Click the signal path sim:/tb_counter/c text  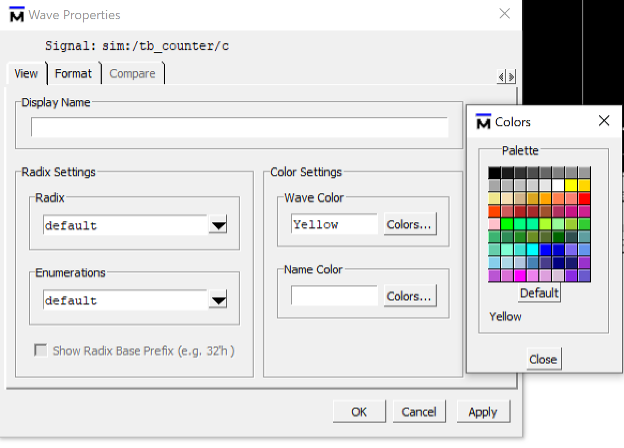pyautogui.click(x=166, y=46)
